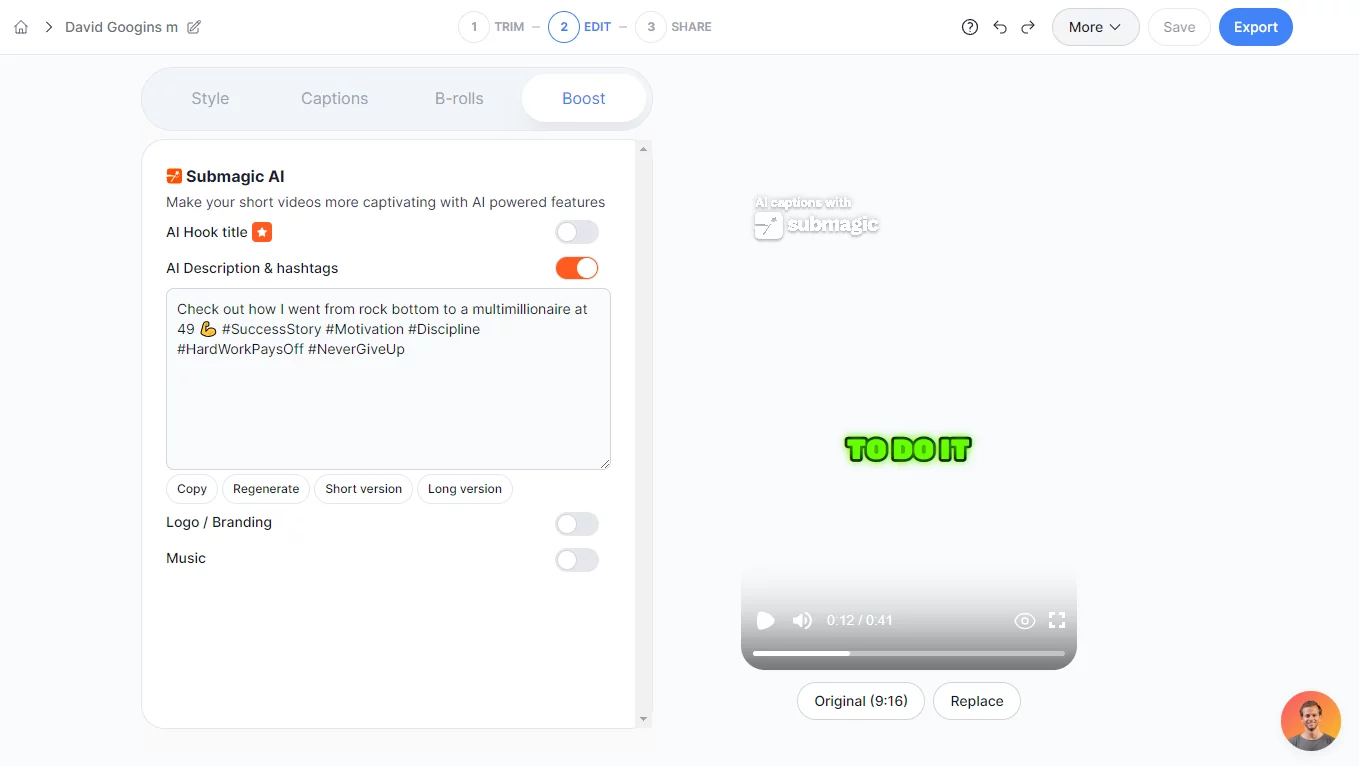Regenerate the AI description
Image resolution: width=1359 pixels, height=766 pixels.
tap(266, 489)
